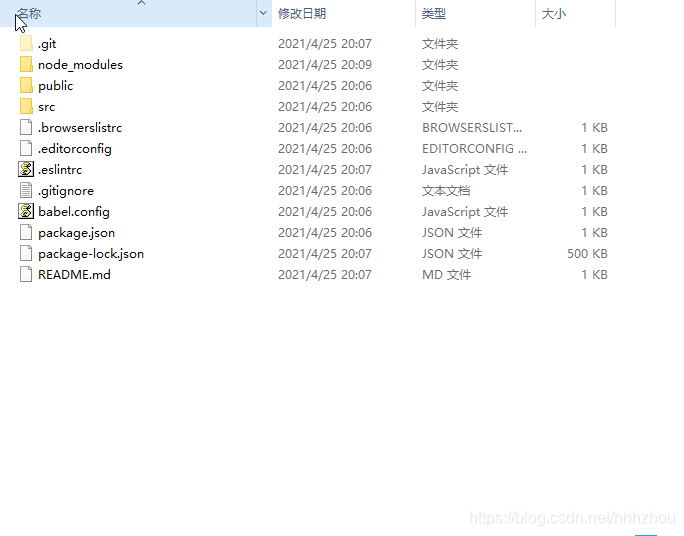Click the 500 KB size of package-lock.json
This screenshot has height=536, width=684.
pyautogui.click(x=587, y=254)
